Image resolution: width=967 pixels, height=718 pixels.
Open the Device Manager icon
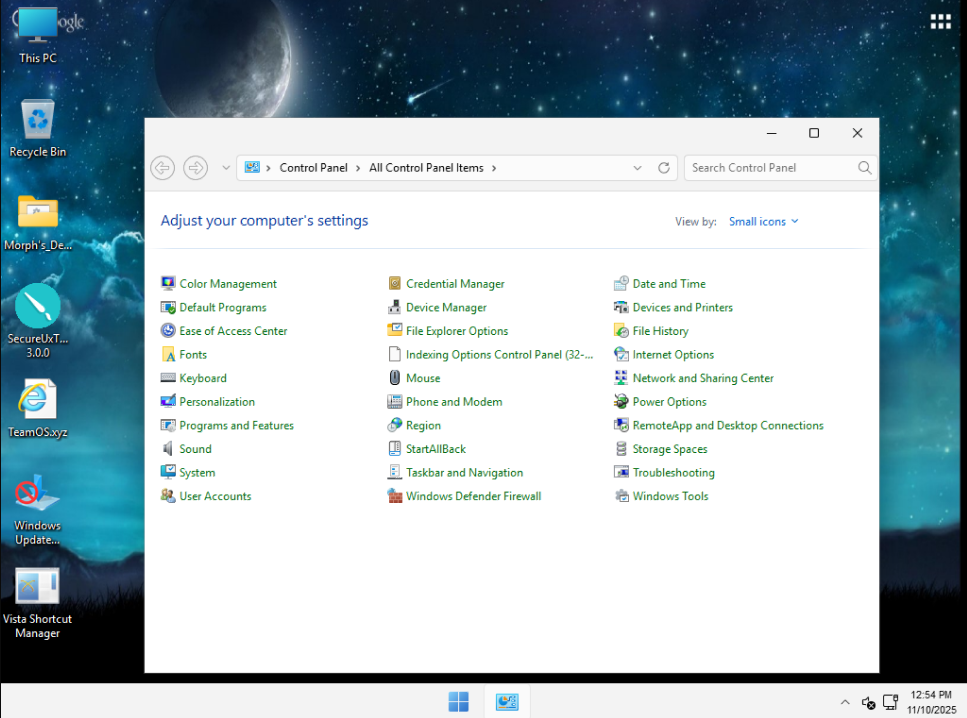point(395,308)
